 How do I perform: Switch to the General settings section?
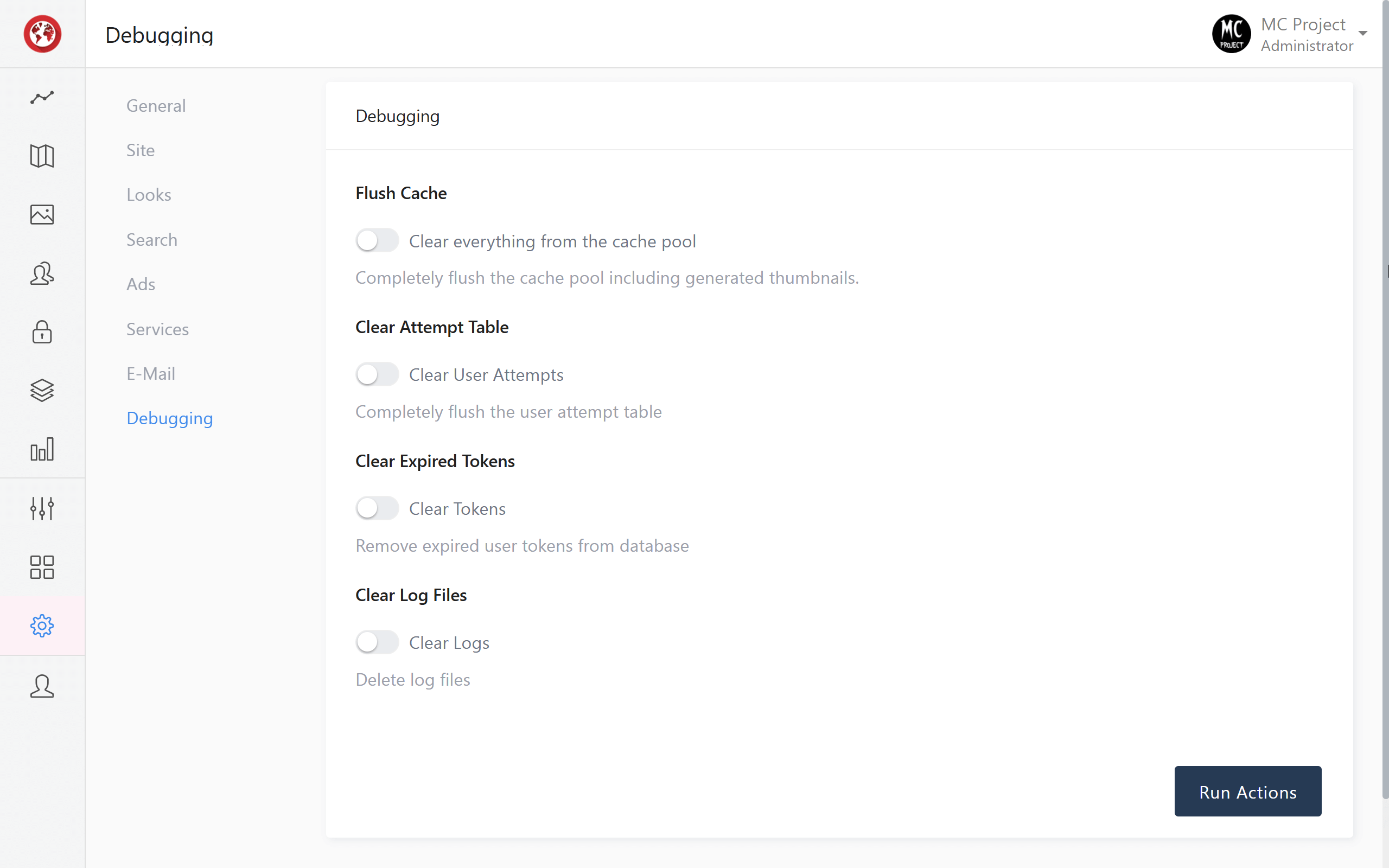click(x=156, y=106)
